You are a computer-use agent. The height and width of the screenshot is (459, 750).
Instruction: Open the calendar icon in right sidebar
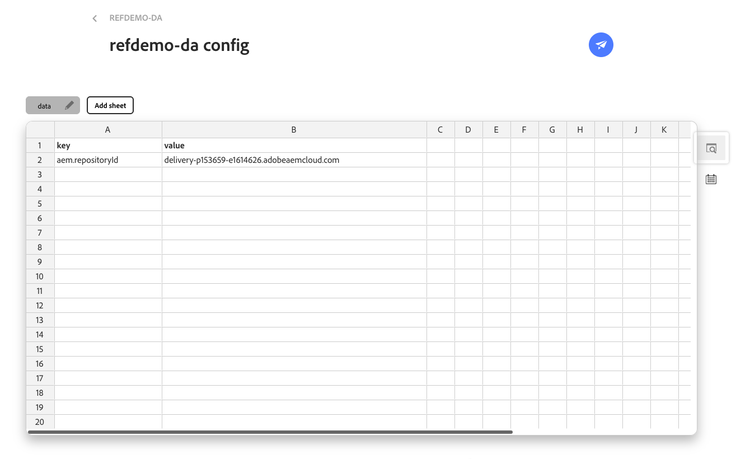(711, 179)
